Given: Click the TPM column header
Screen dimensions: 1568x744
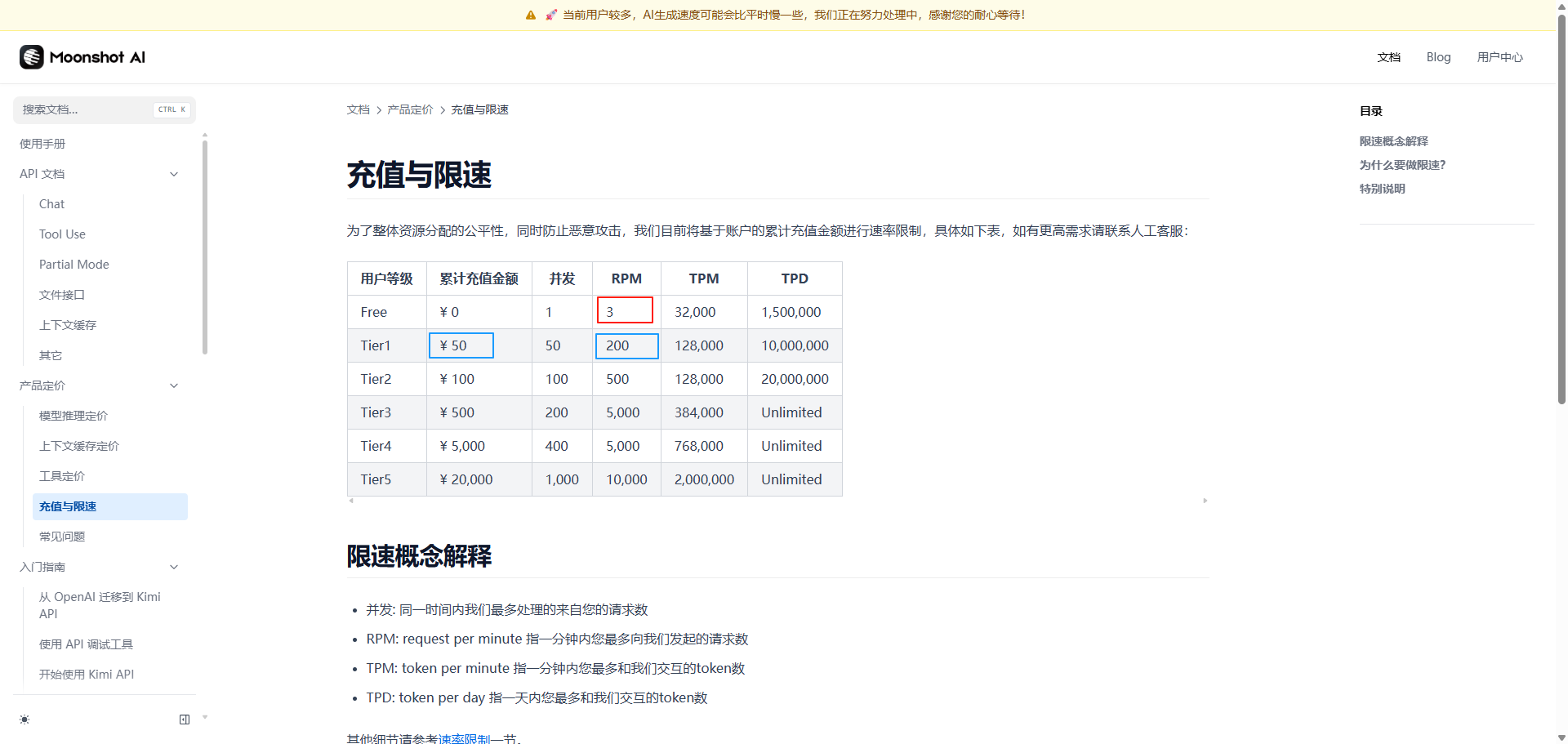Looking at the screenshot, I should point(704,278).
